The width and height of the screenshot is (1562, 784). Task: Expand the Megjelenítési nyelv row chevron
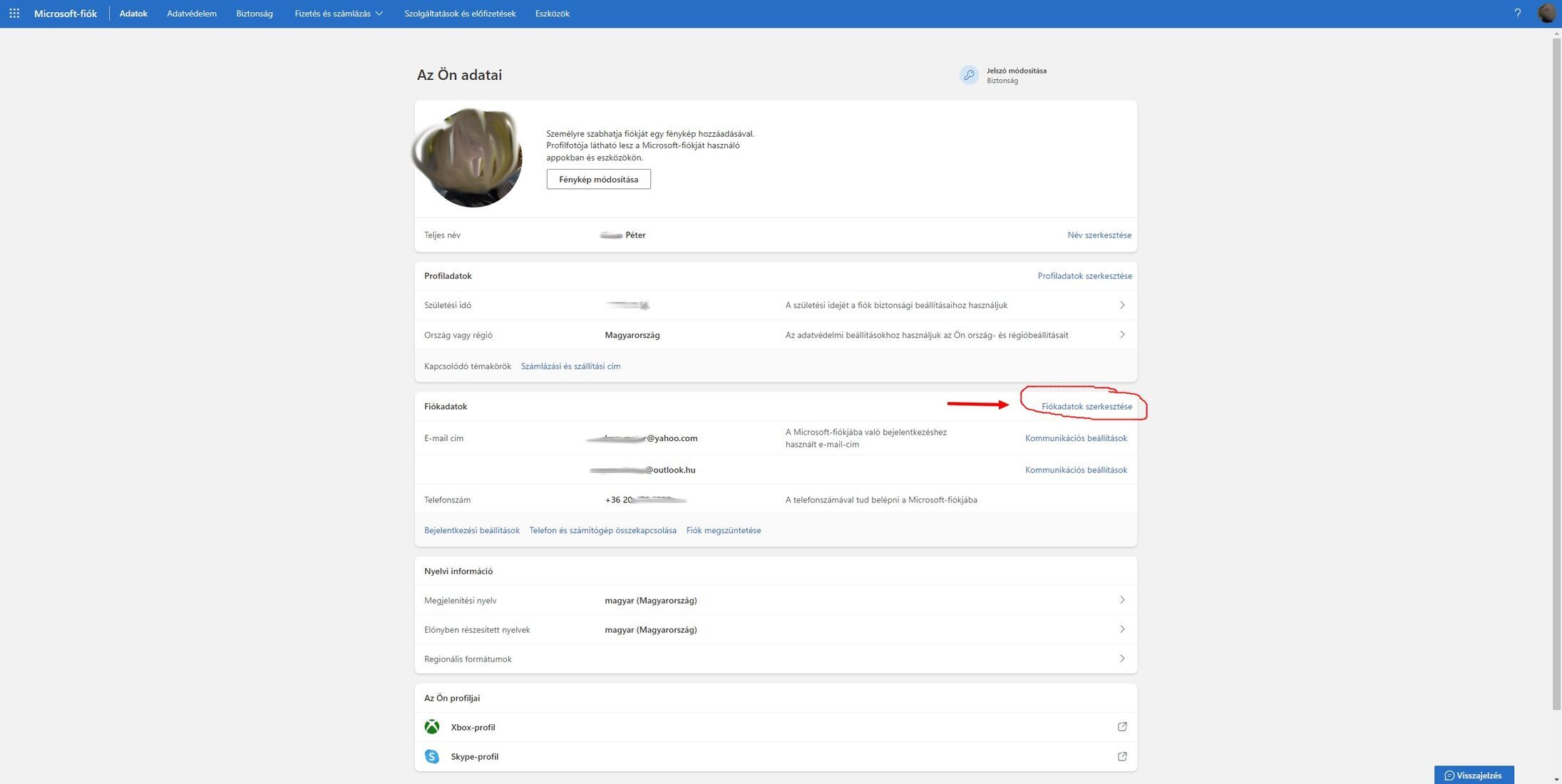[1122, 600]
